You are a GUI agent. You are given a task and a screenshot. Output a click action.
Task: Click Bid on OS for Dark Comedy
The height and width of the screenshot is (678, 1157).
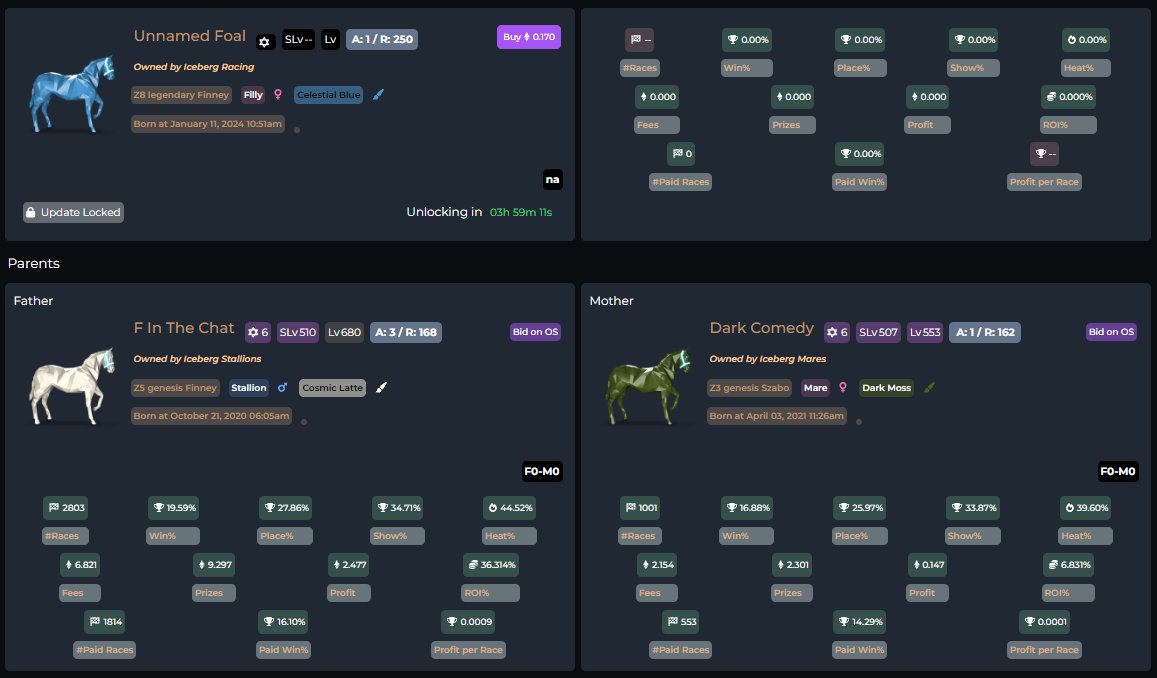[1111, 332]
